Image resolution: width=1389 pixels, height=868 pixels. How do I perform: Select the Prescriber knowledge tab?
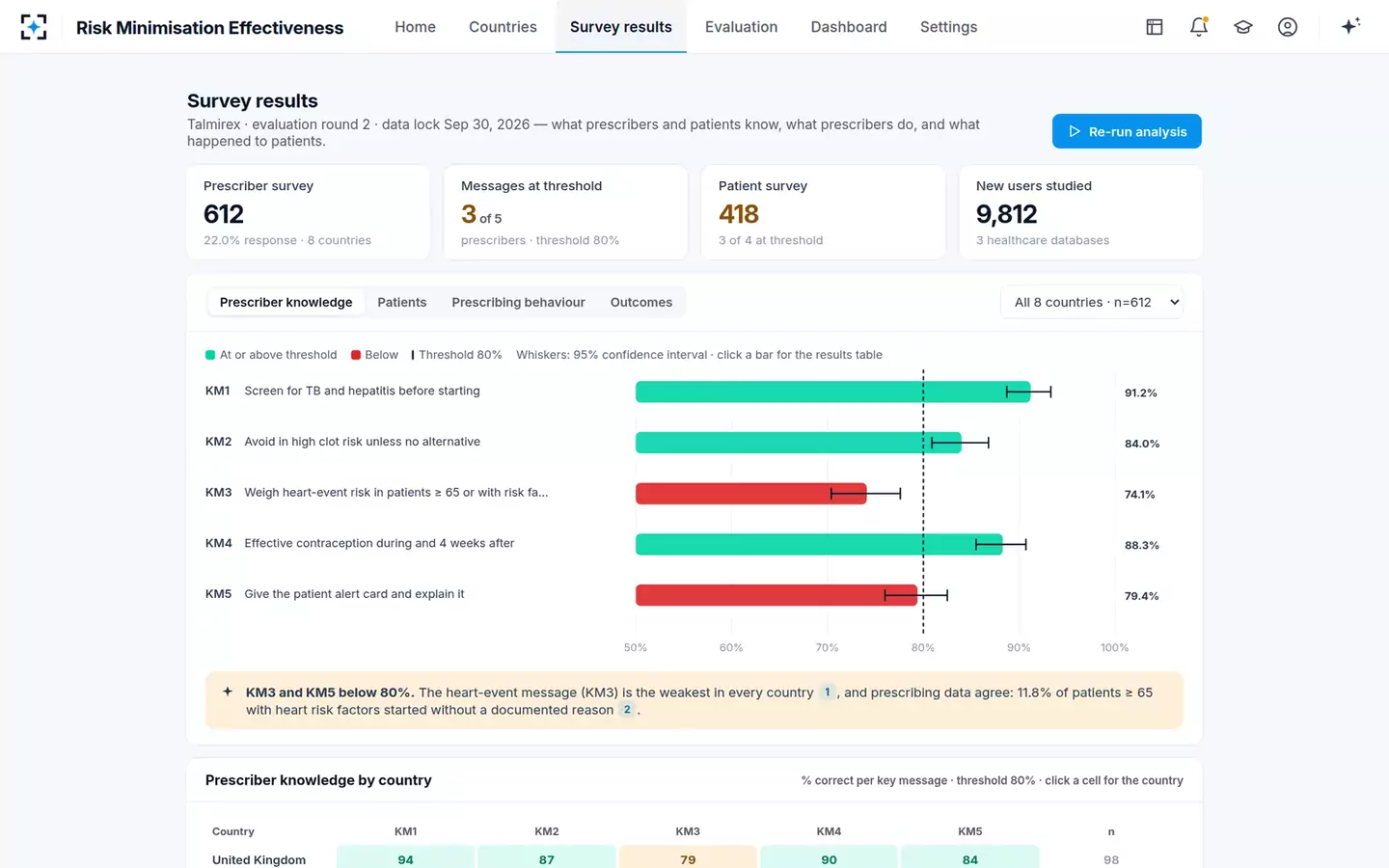[x=286, y=302]
